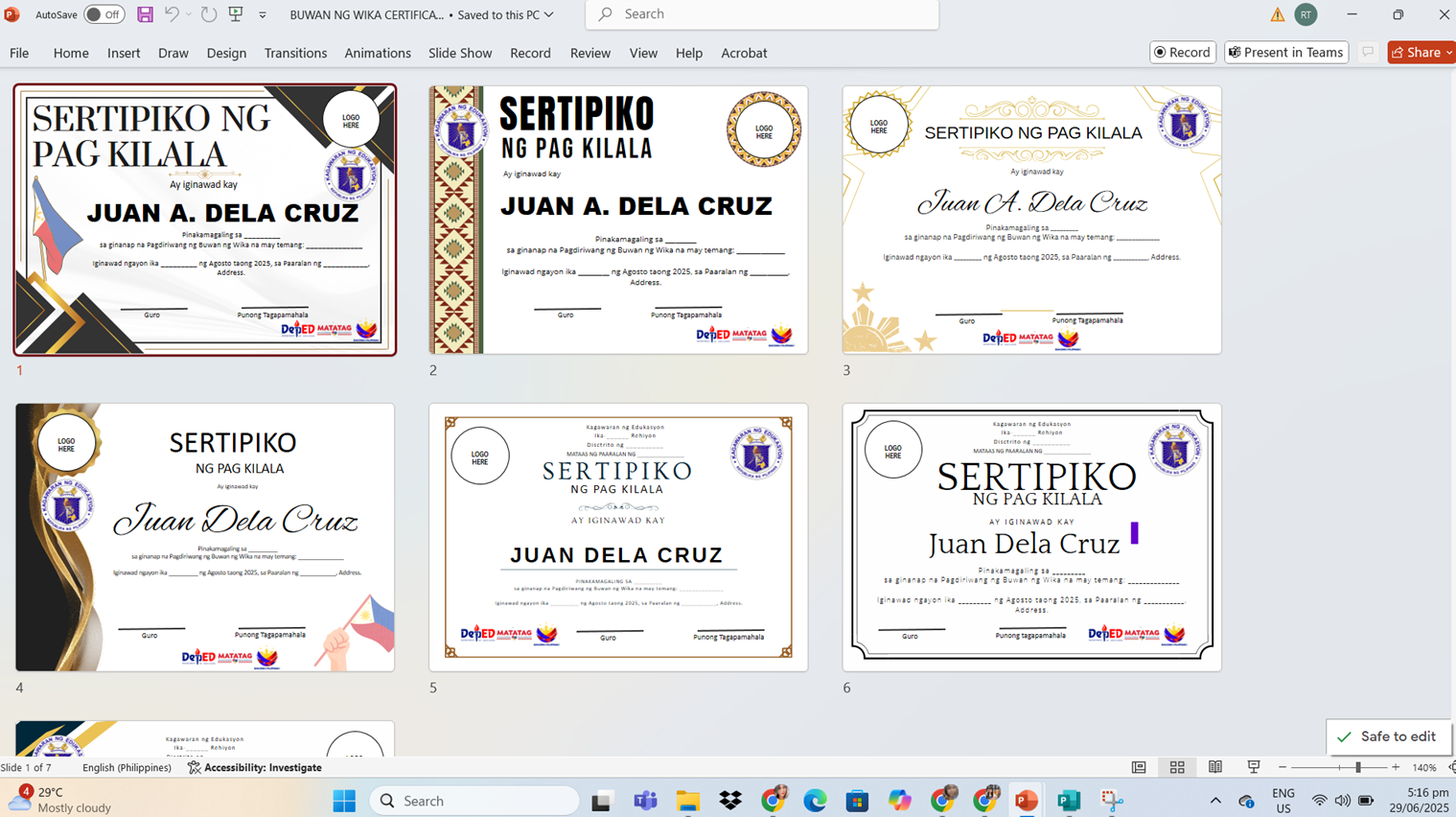Open Customize Quick Access Toolbar dropdown
This screenshot has width=1456, height=817.
click(263, 15)
